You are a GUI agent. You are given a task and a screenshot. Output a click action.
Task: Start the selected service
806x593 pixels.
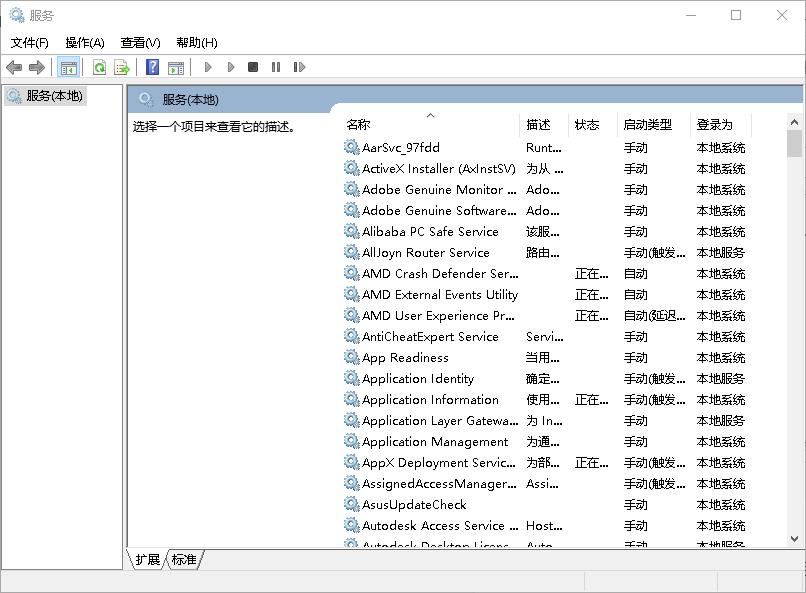pyautogui.click(x=207, y=67)
